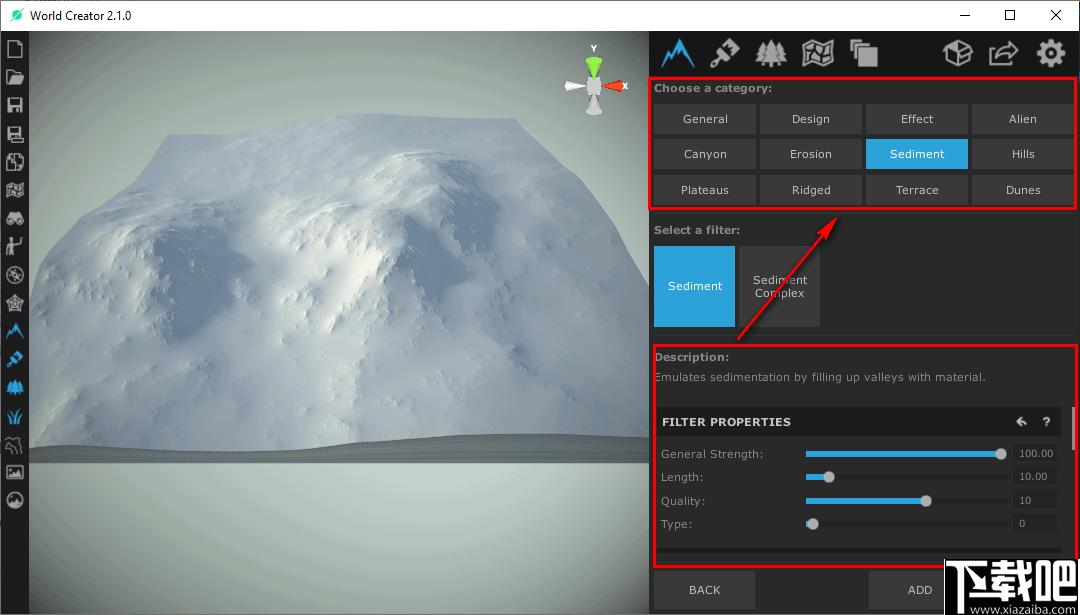Reset filter properties with the back arrow
1080x615 pixels.
tap(1021, 421)
